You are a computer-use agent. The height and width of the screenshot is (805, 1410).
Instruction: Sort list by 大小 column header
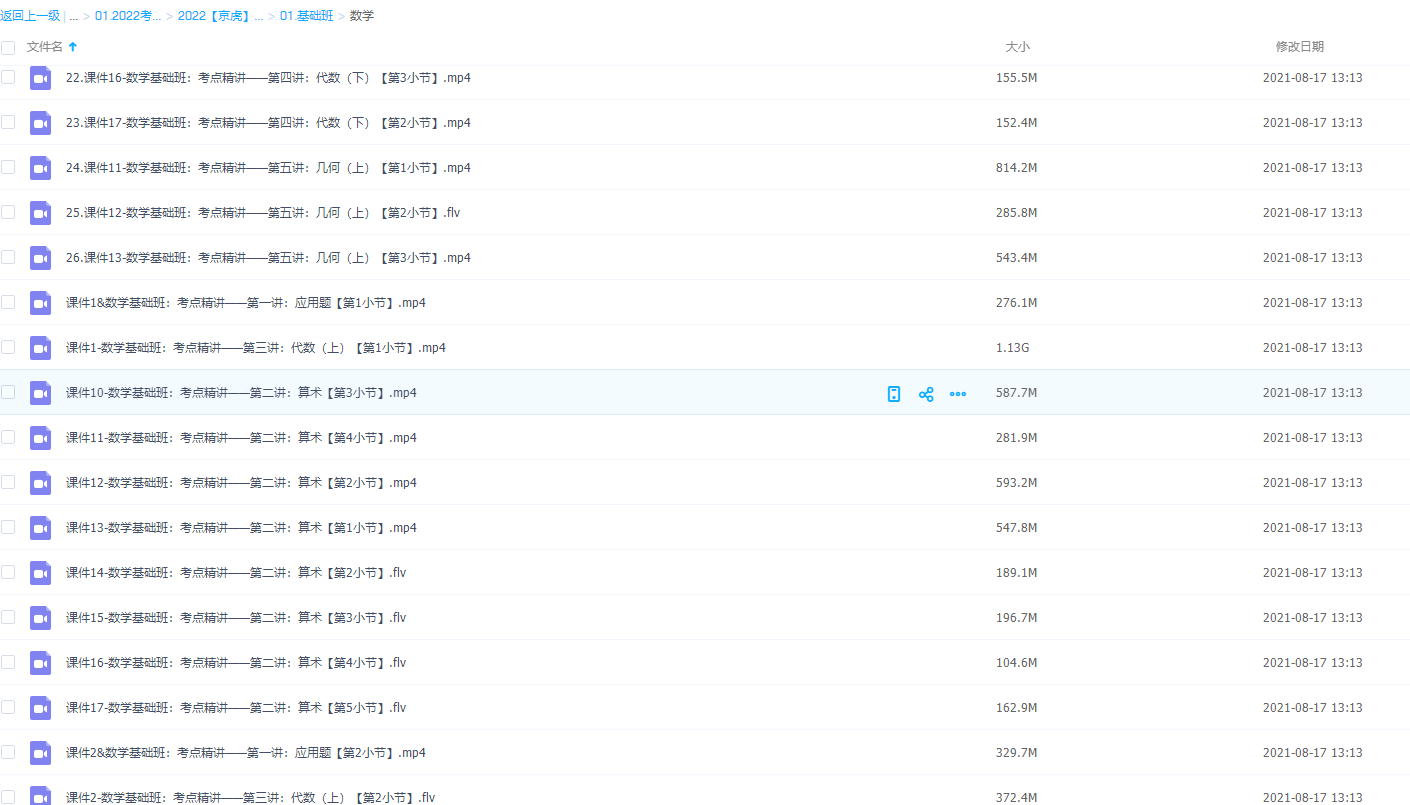coord(1017,47)
